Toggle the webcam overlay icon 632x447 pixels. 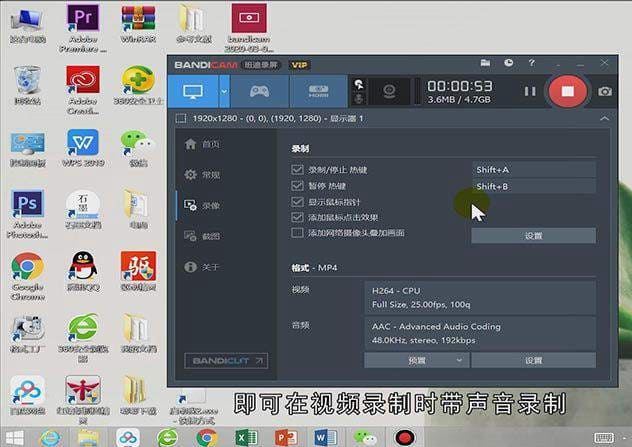coord(389,91)
